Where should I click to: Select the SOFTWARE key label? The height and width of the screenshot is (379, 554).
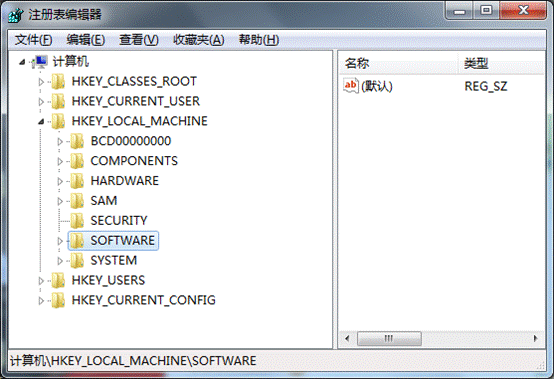pos(123,241)
